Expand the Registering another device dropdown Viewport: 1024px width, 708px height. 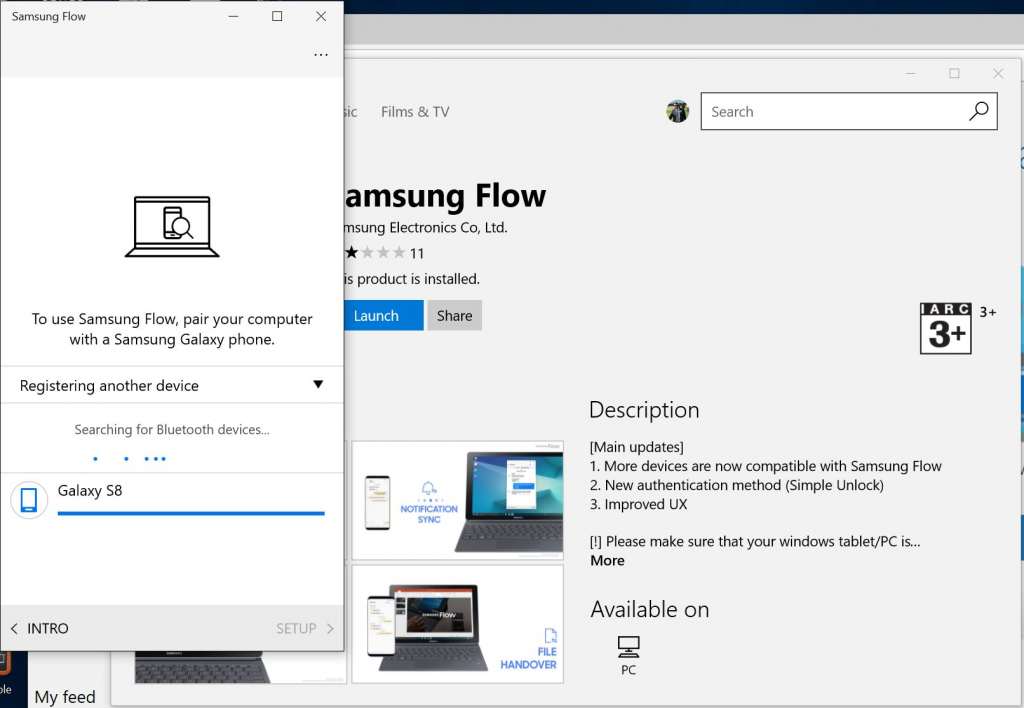[x=171, y=385]
